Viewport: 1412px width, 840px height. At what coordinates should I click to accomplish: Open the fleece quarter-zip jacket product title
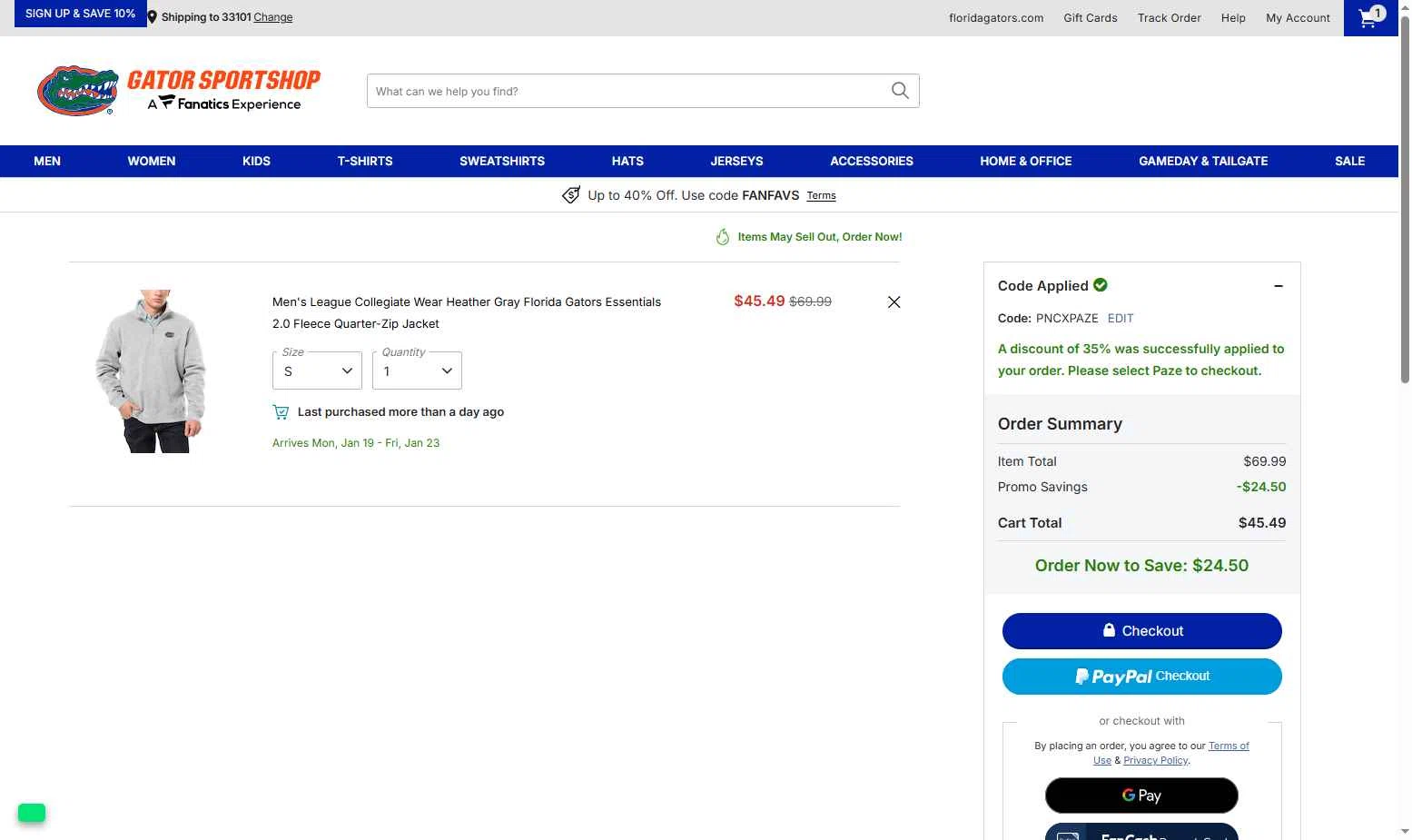point(467,313)
